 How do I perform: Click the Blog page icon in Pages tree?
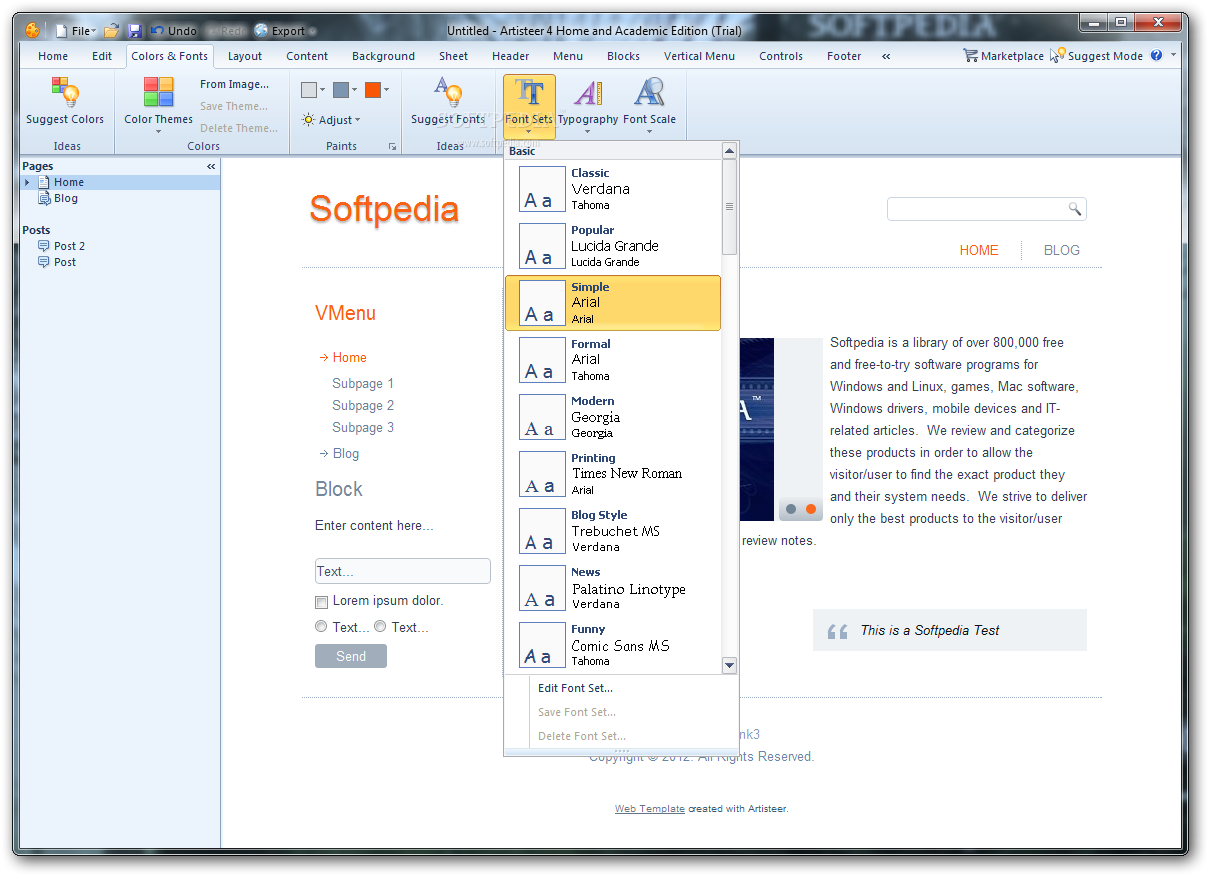click(44, 198)
